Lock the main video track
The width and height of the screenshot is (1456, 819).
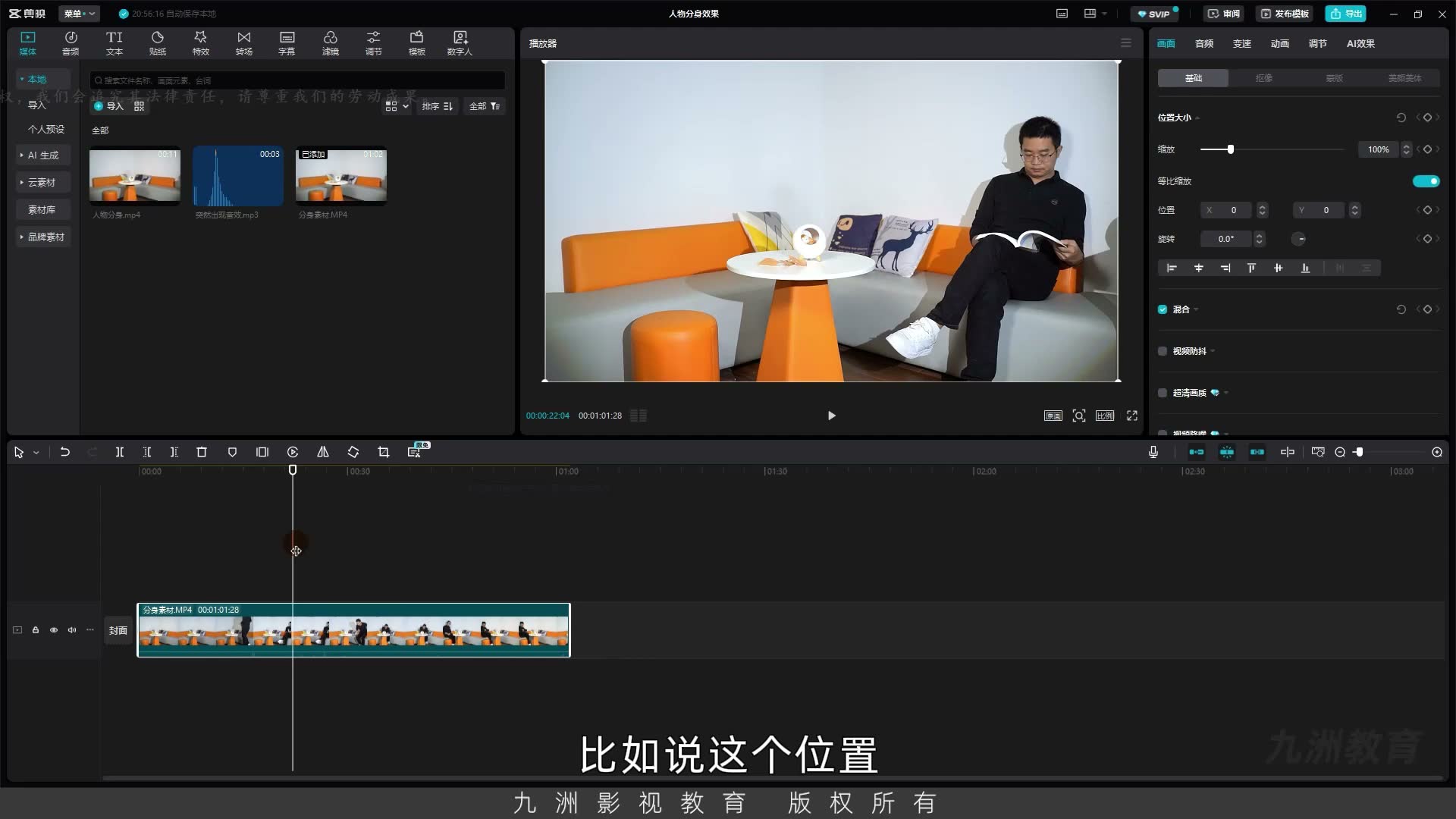click(x=36, y=630)
